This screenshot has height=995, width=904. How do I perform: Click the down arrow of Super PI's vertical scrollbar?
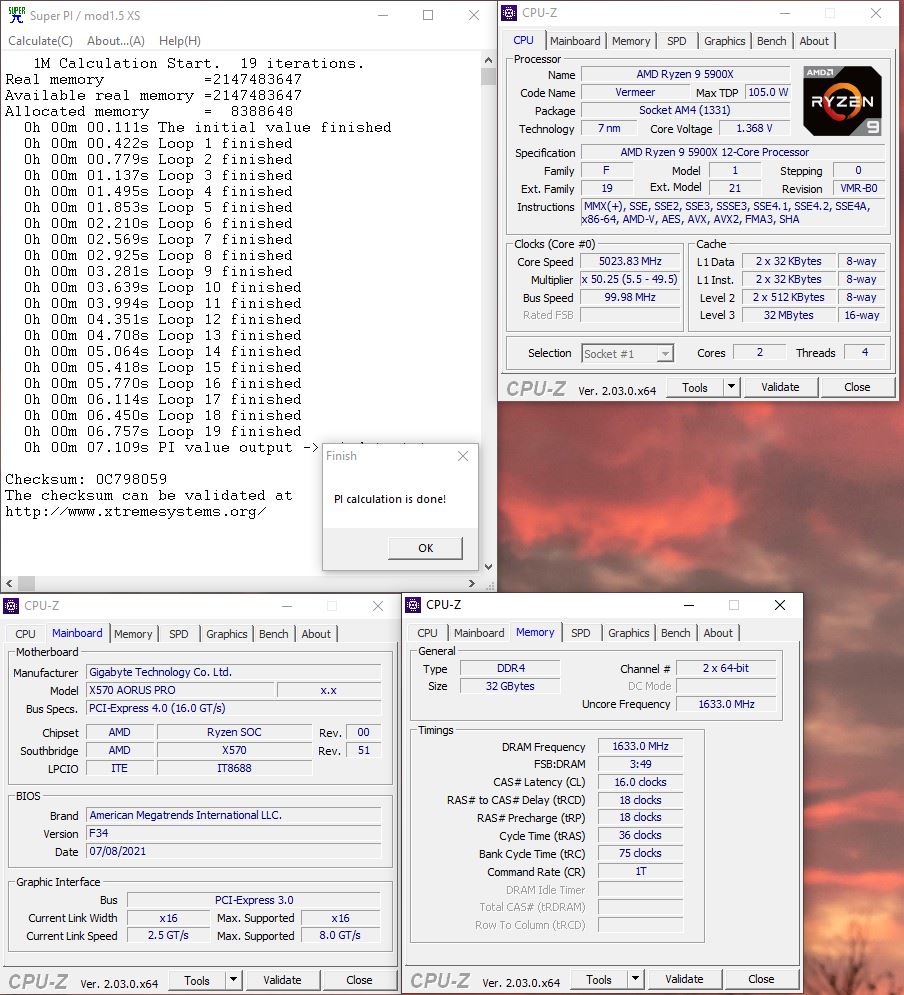coord(488,567)
